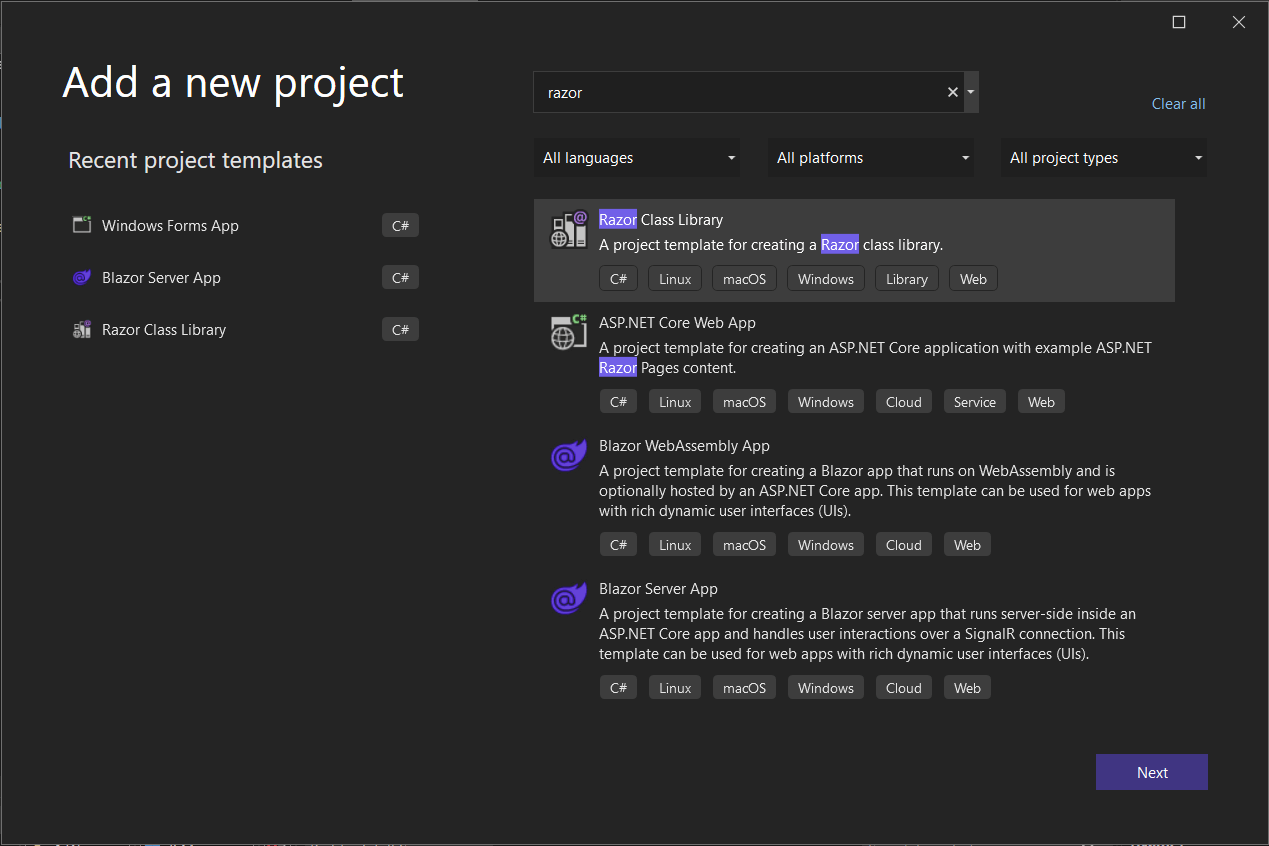Open the All platforms dropdown
This screenshot has height=846, width=1269.
870,157
